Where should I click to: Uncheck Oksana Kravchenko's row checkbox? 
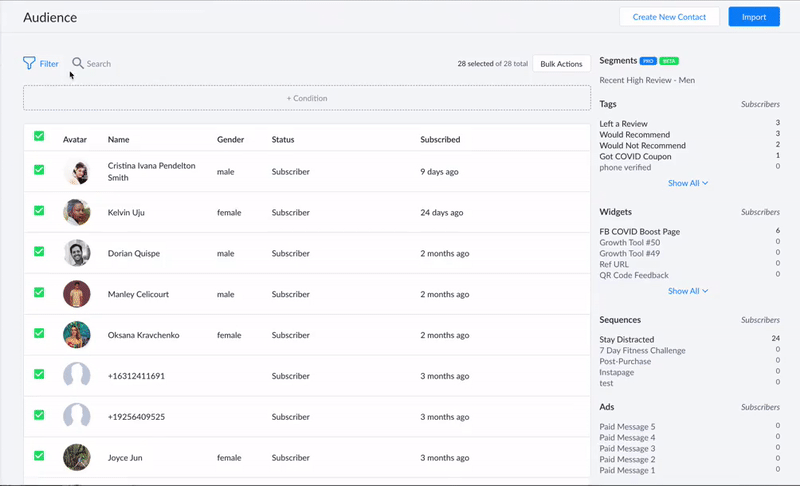(x=39, y=333)
